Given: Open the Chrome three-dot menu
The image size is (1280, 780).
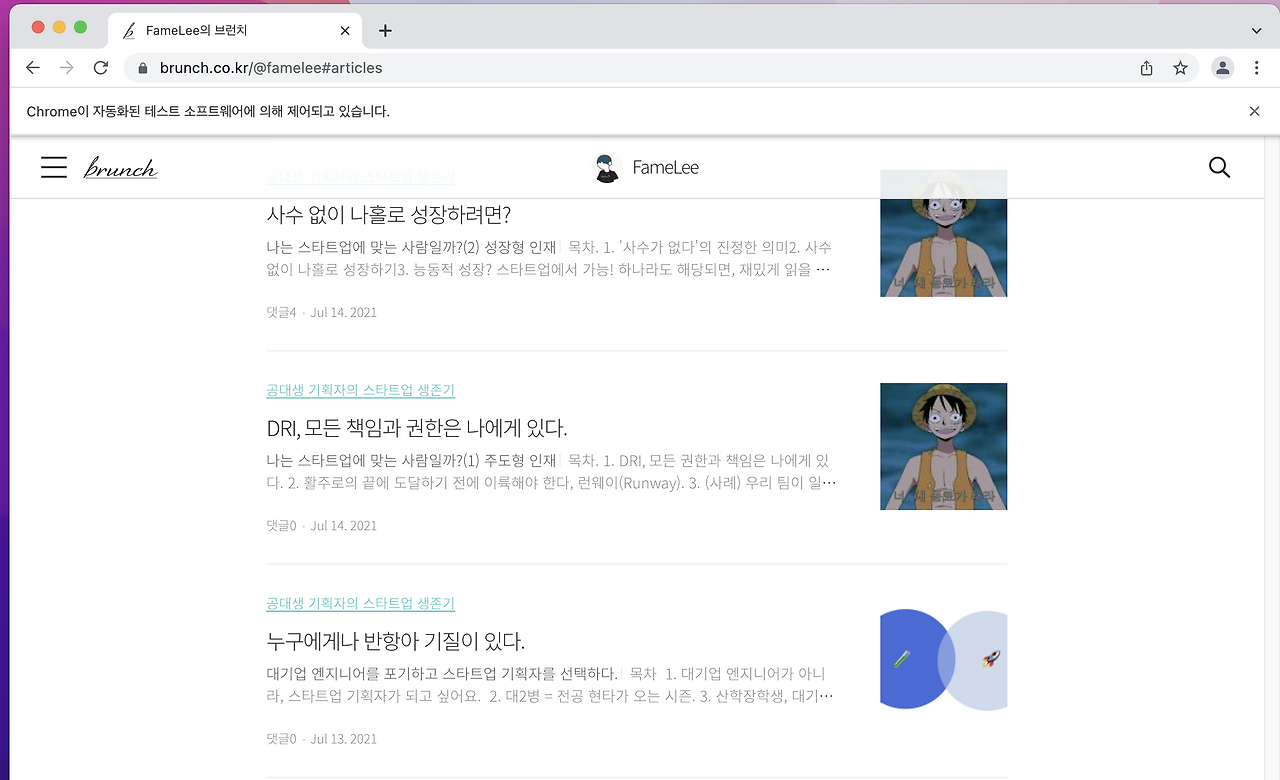Looking at the screenshot, I should coord(1257,68).
